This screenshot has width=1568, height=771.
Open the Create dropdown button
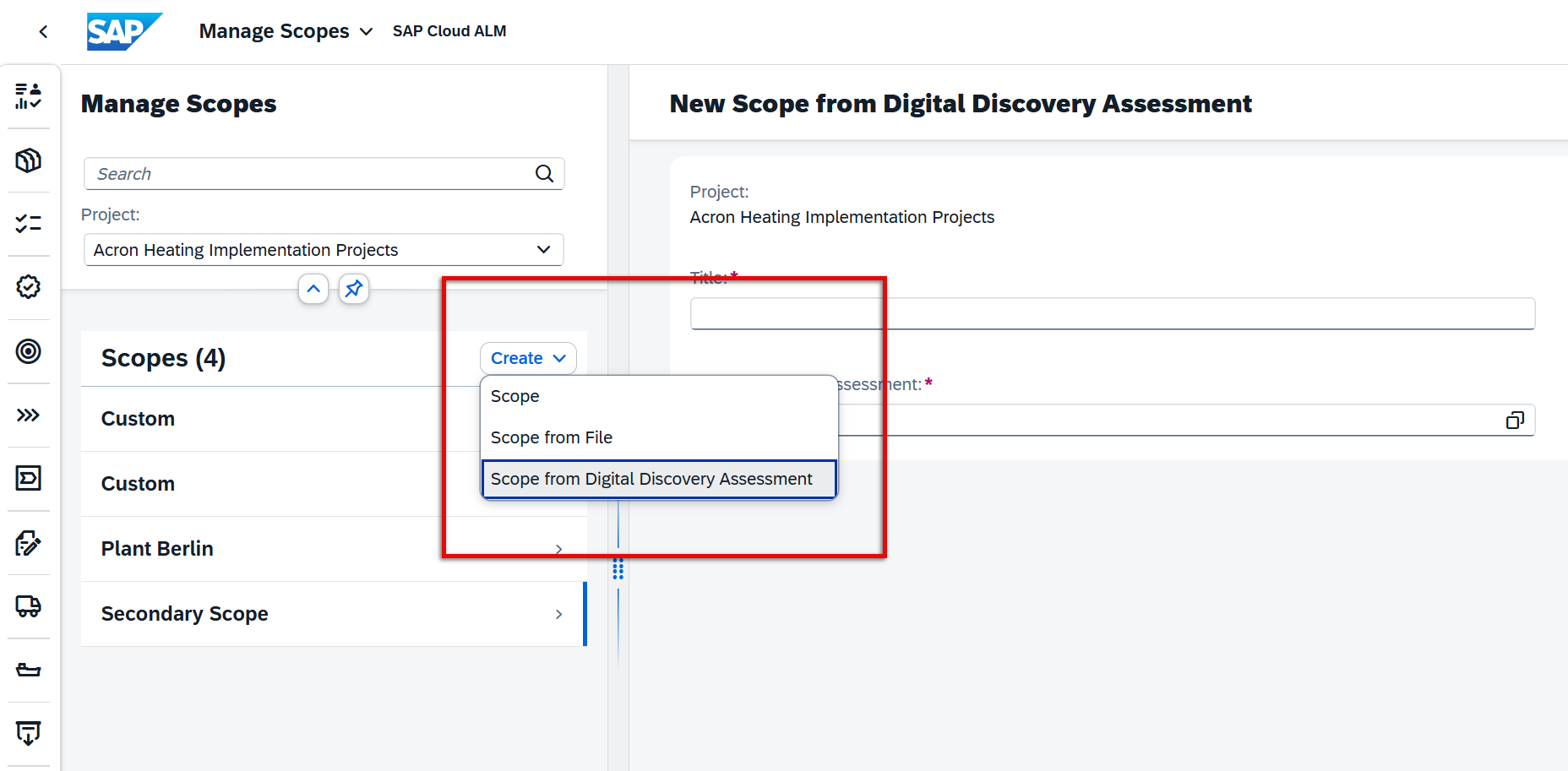tap(528, 358)
